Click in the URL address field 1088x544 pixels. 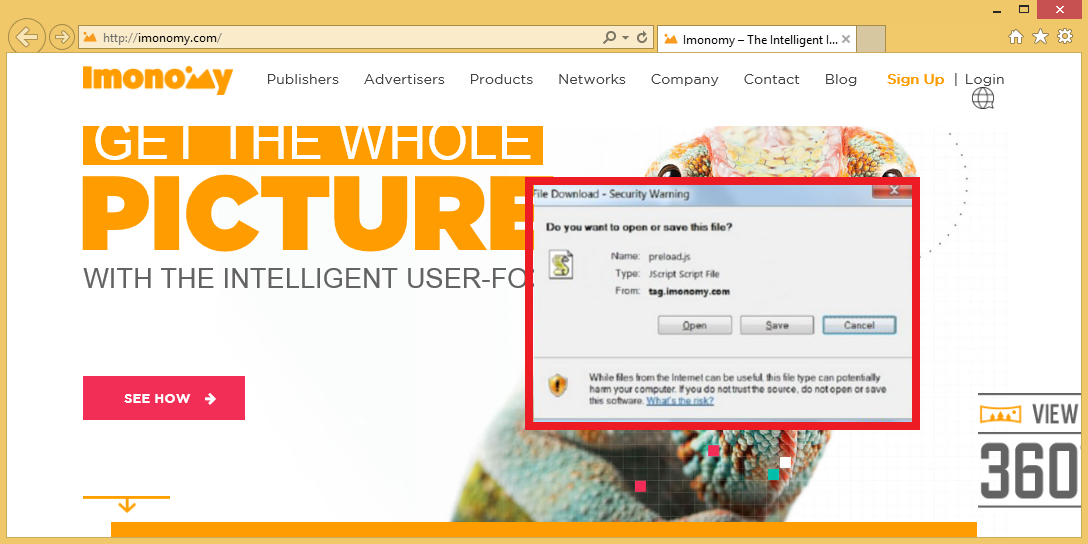340,38
